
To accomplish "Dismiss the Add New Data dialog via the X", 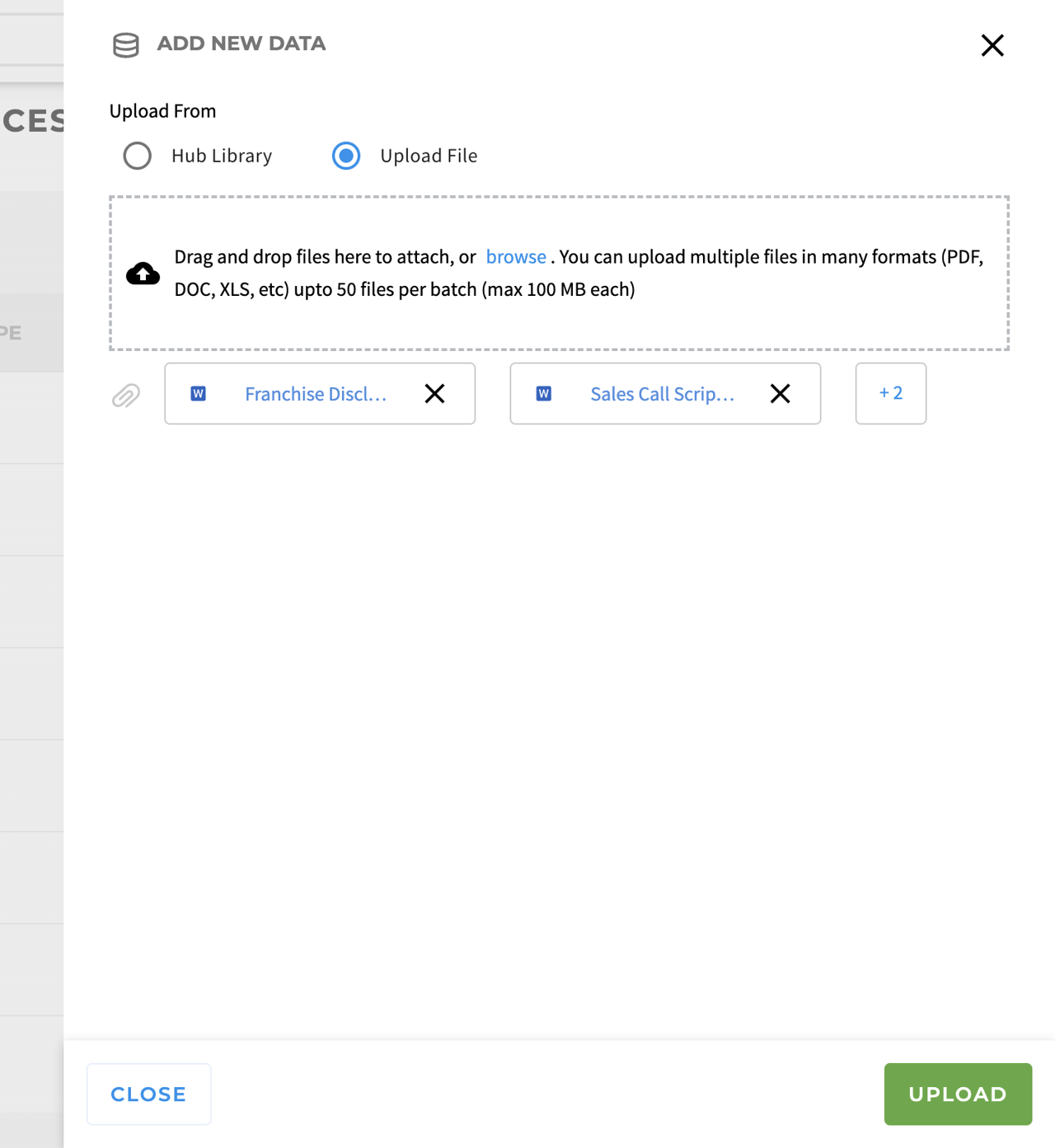I will (x=992, y=45).
